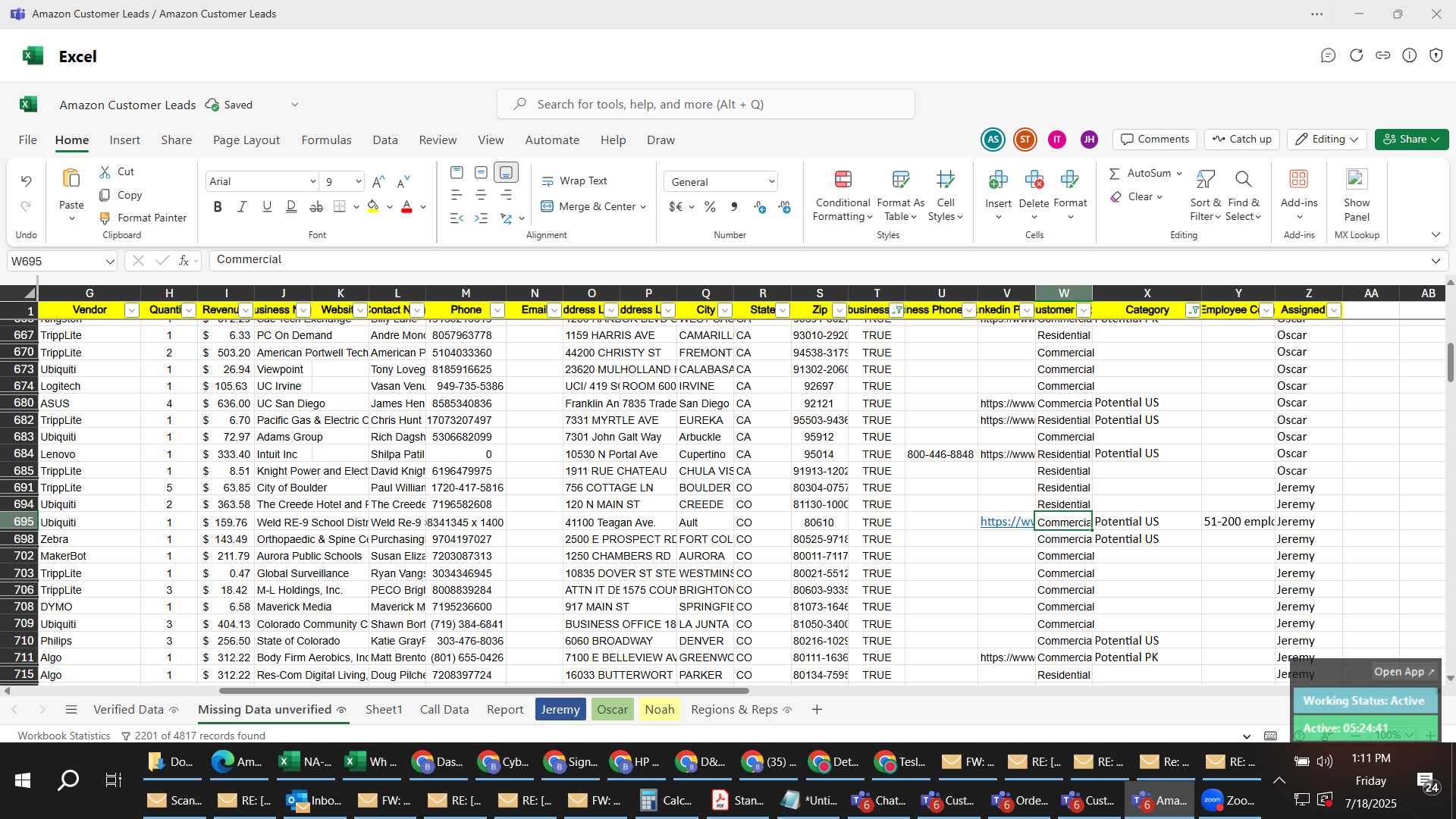Screen dimensions: 1456x819
Task: Click the Name Box showing W695
Action: (62, 261)
